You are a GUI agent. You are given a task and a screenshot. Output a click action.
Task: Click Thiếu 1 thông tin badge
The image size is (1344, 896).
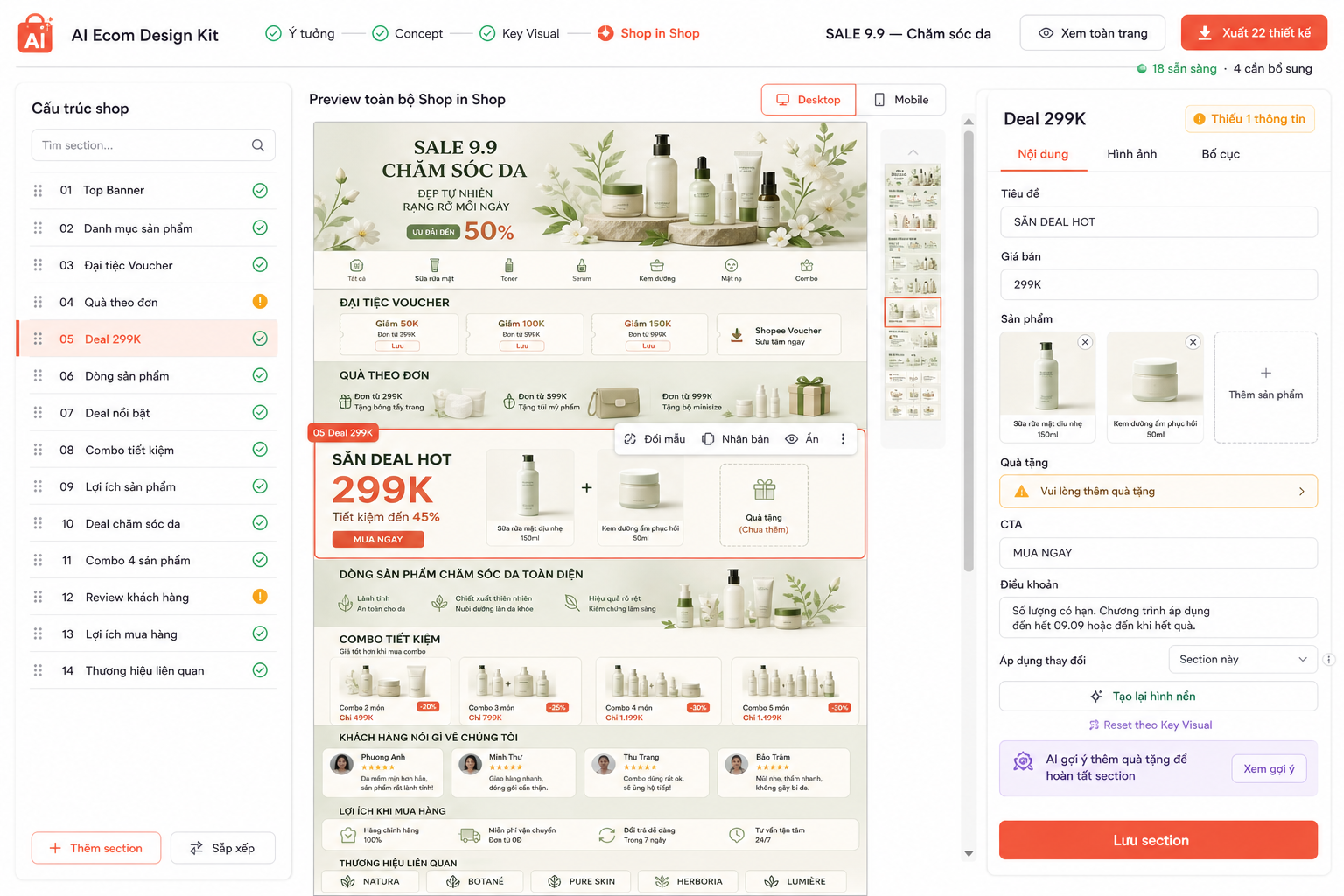[x=1249, y=119]
